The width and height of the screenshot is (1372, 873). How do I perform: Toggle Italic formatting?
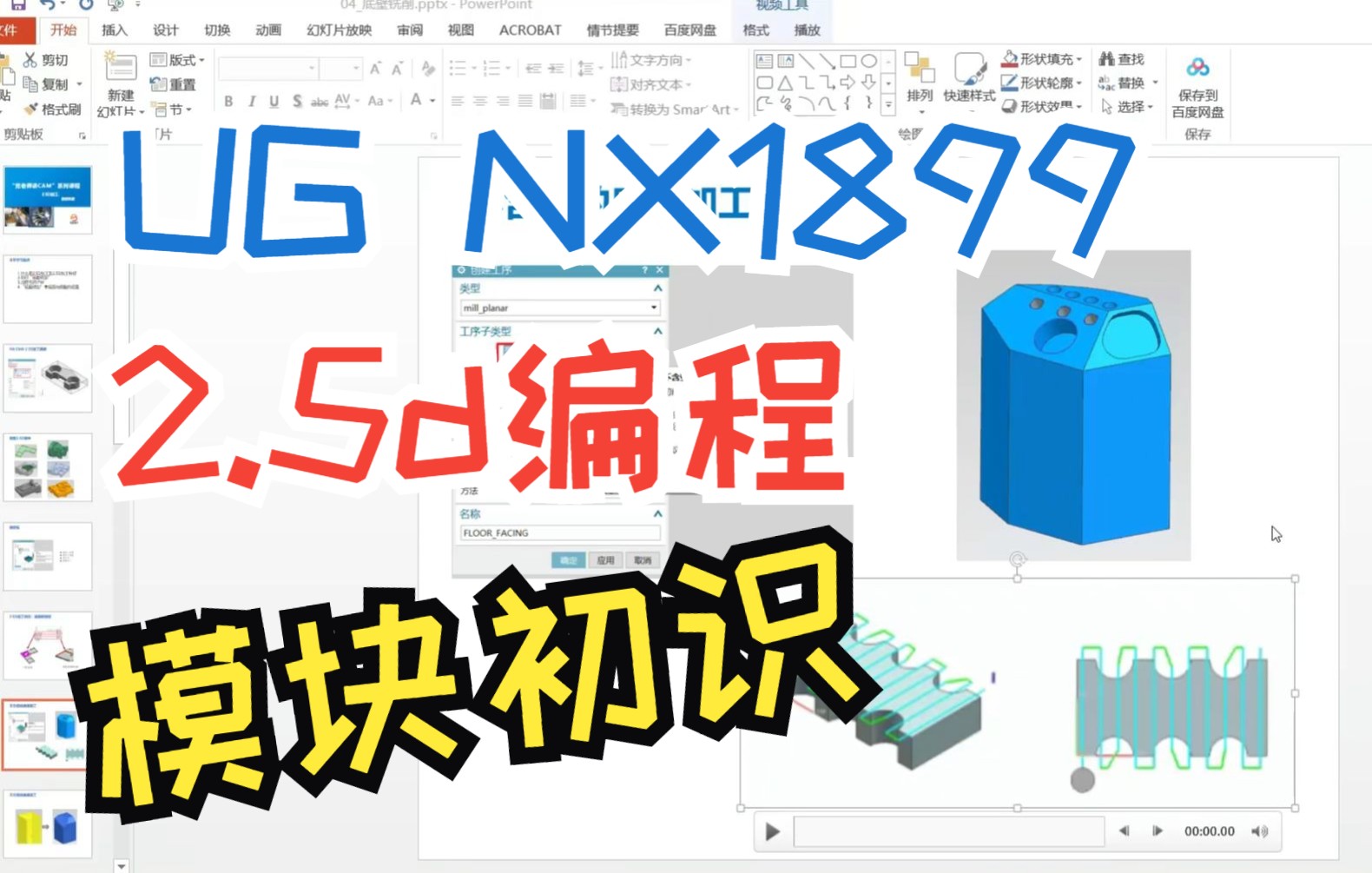pyautogui.click(x=252, y=101)
